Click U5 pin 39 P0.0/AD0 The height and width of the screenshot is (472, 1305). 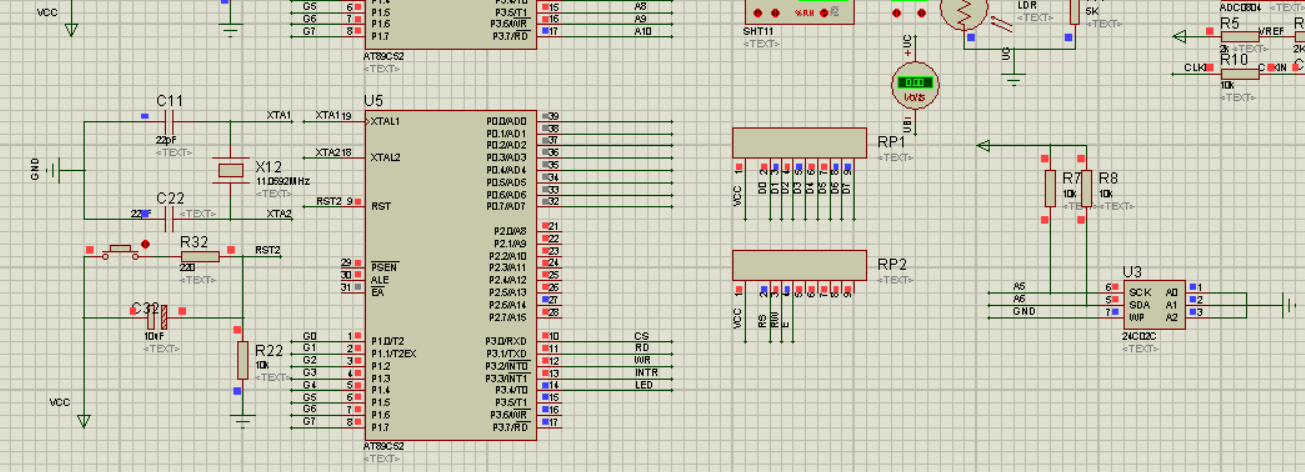(x=550, y=117)
